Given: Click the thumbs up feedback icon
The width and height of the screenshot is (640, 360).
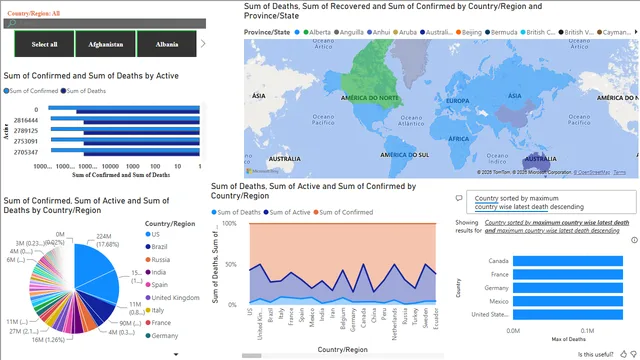Looking at the screenshot, I should [624, 354].
